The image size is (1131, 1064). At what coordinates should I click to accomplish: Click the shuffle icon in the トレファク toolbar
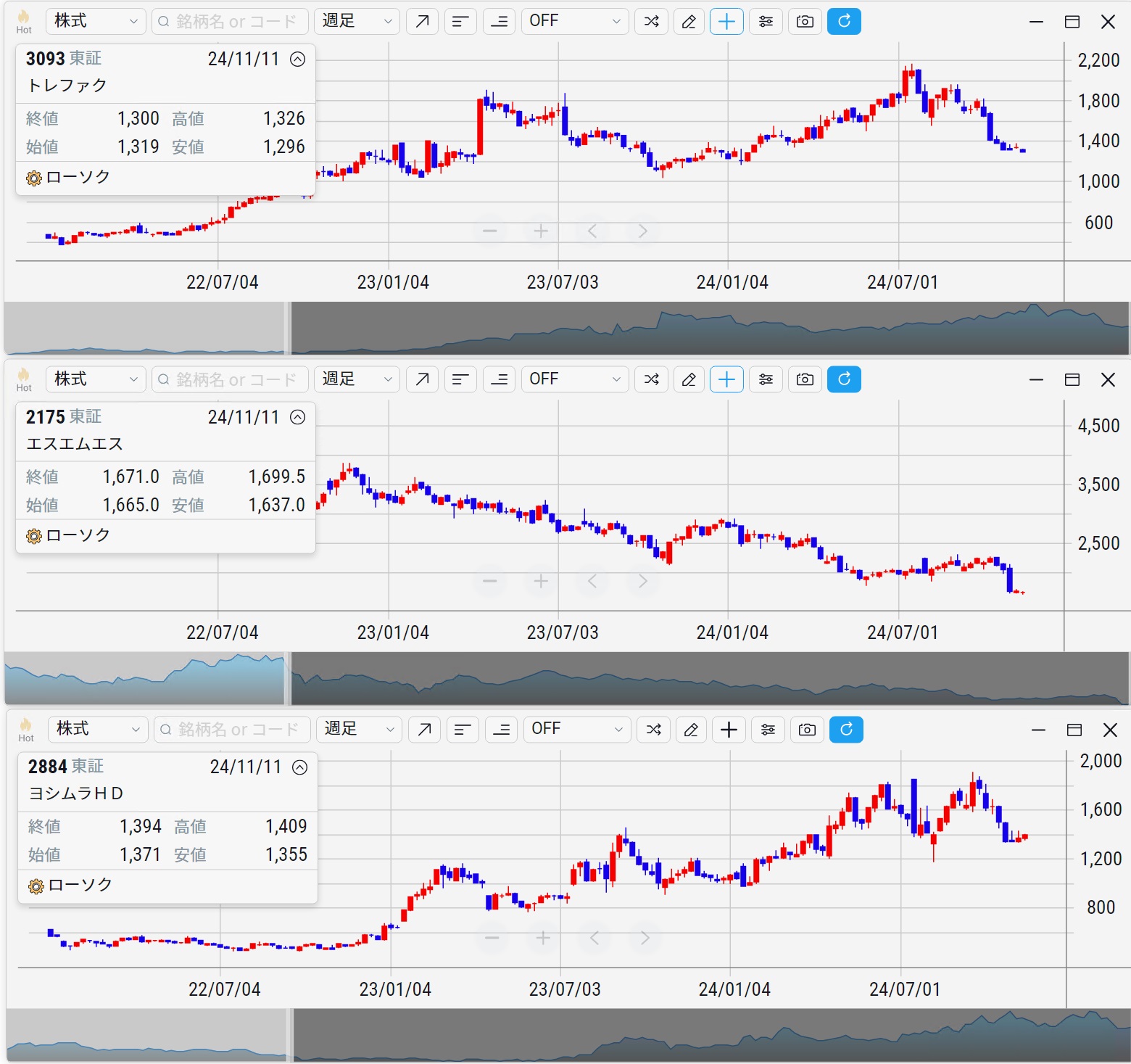click(651, 21)
